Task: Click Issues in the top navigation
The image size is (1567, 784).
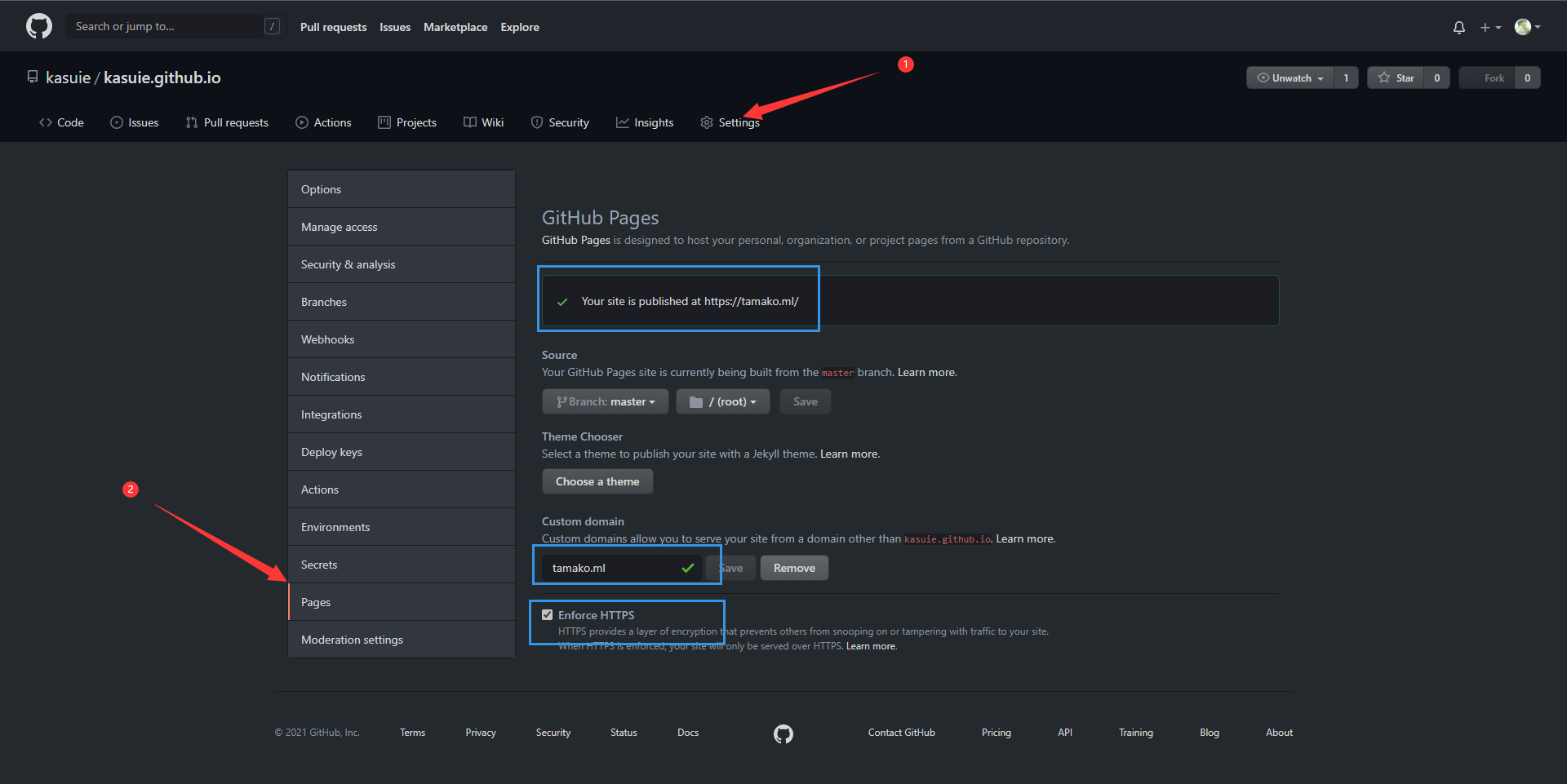Action: pyautogui.click(x=395, y=27)
